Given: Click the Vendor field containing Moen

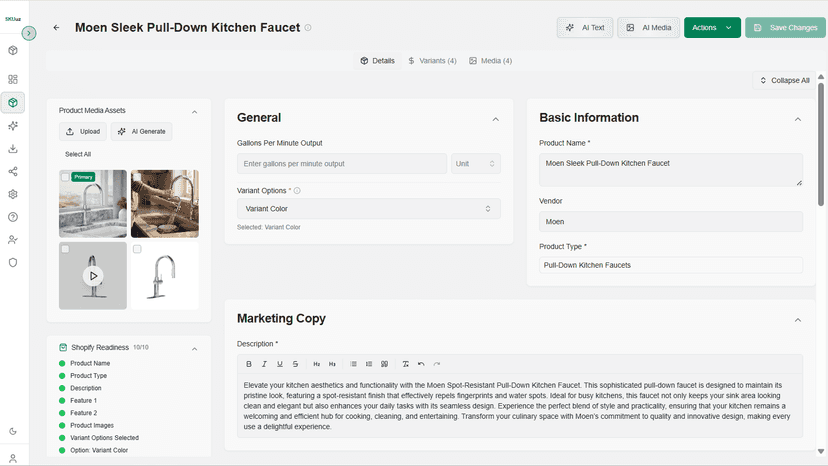Looking at the screenshot, I should click(671, 222).
